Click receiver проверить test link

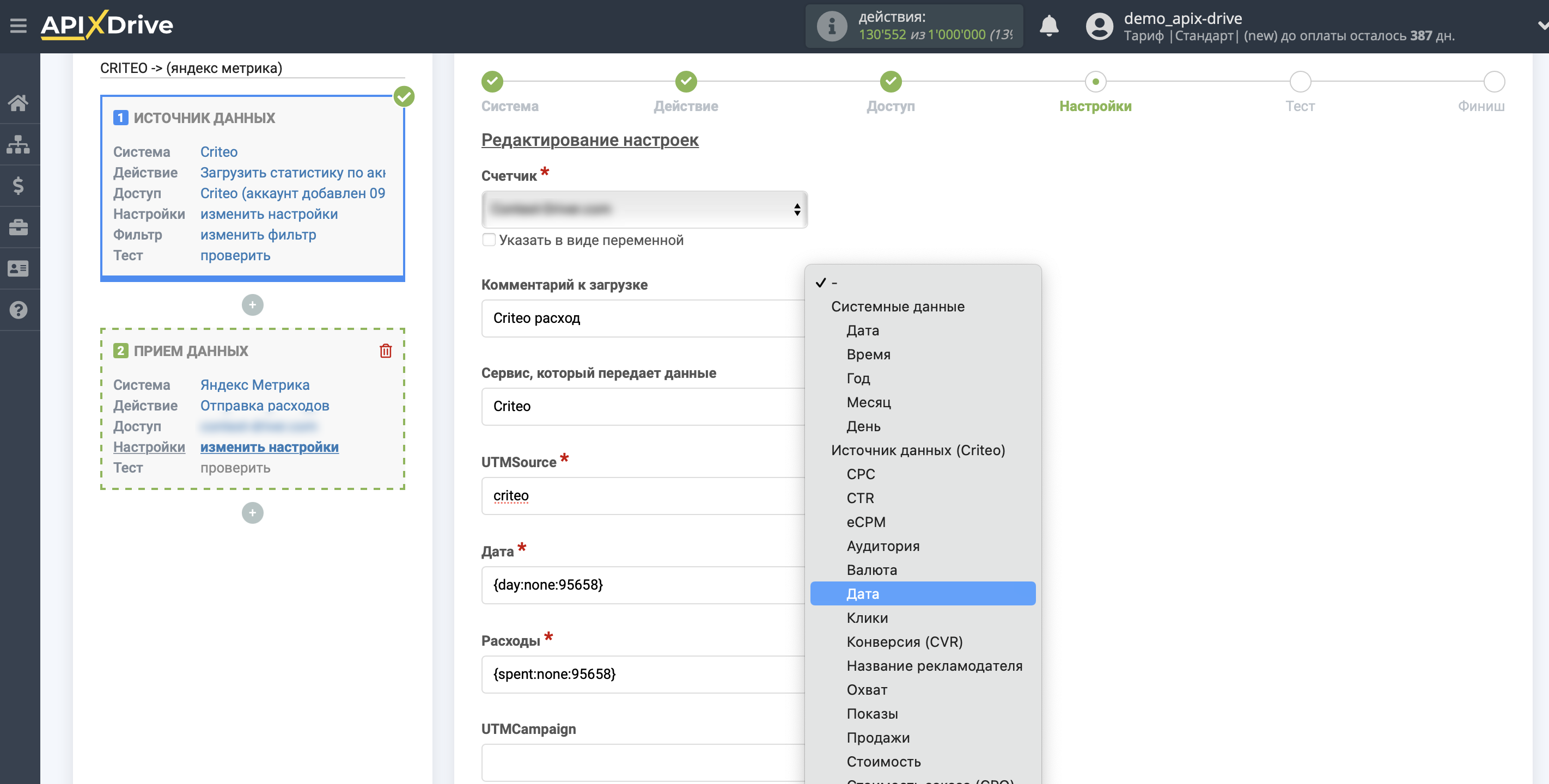235,468
